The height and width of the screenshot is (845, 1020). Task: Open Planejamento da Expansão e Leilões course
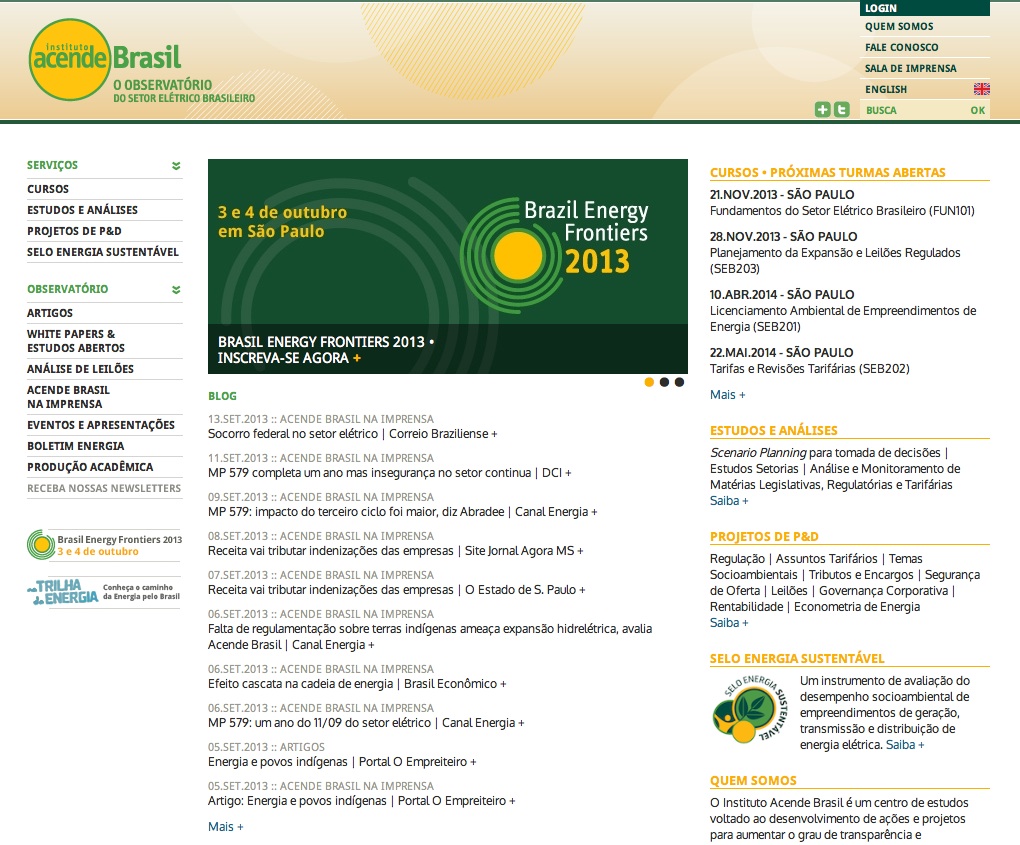[x=835, y=261]
